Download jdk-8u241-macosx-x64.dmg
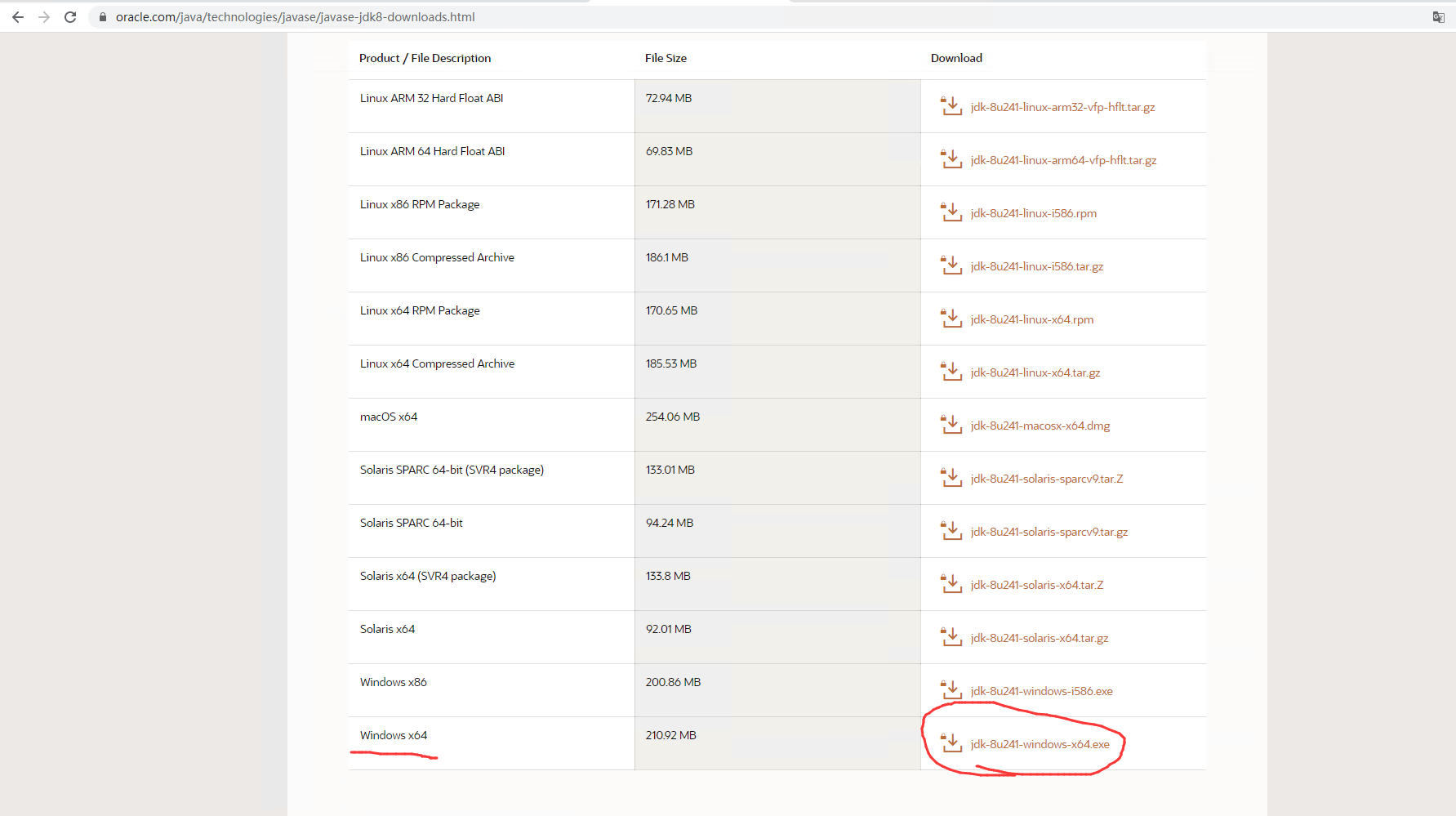 [1040, 426]
